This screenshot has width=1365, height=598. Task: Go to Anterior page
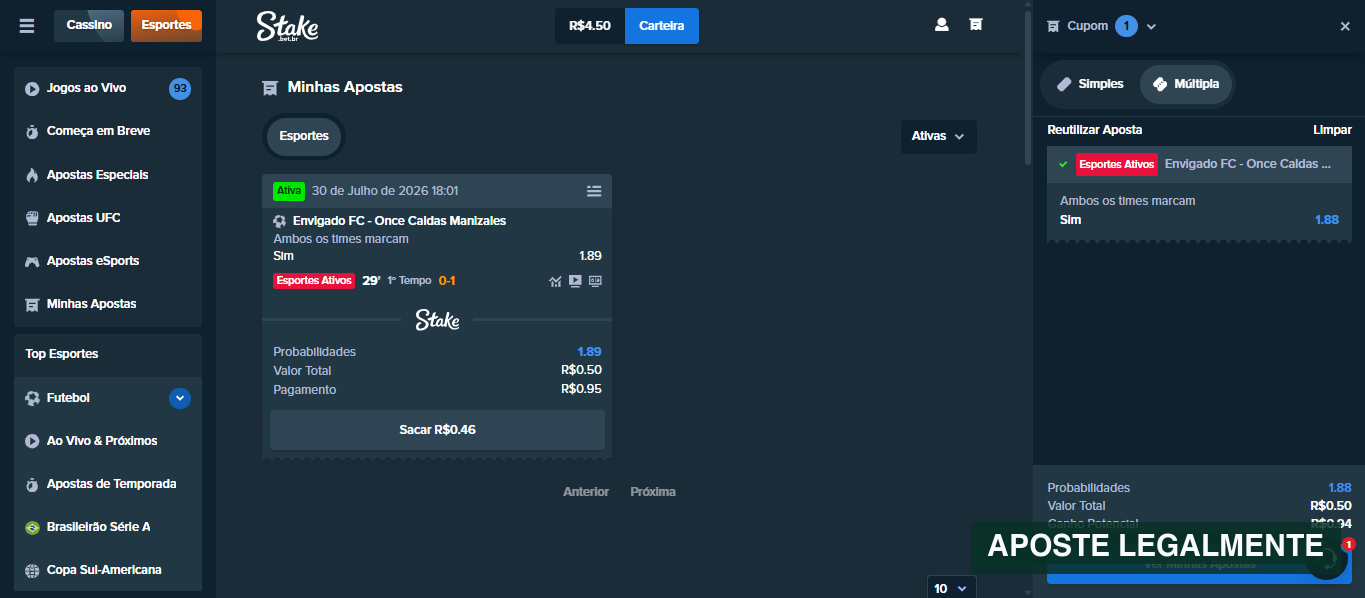click(586, 492)
